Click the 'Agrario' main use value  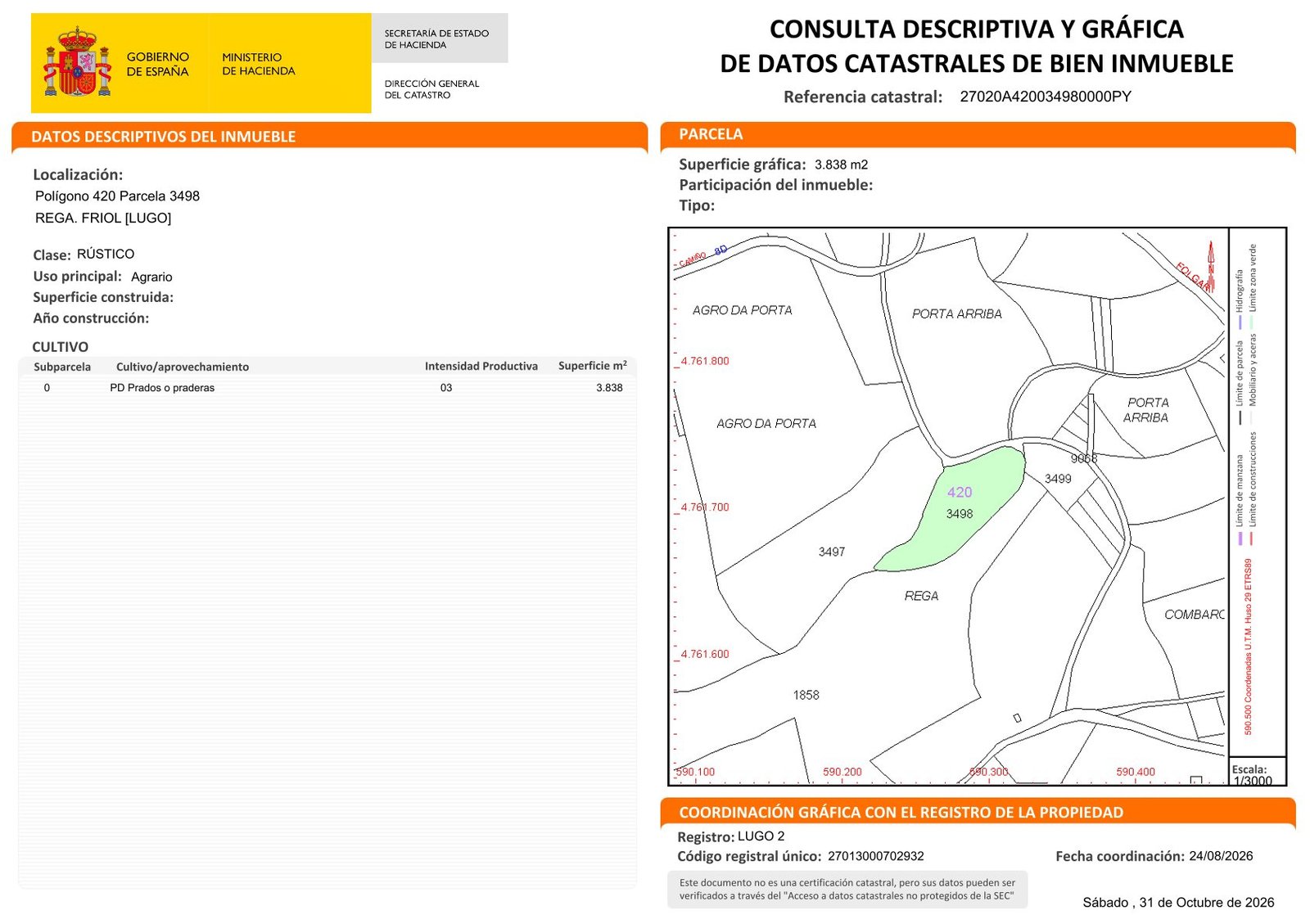click(x=151, y=277)
